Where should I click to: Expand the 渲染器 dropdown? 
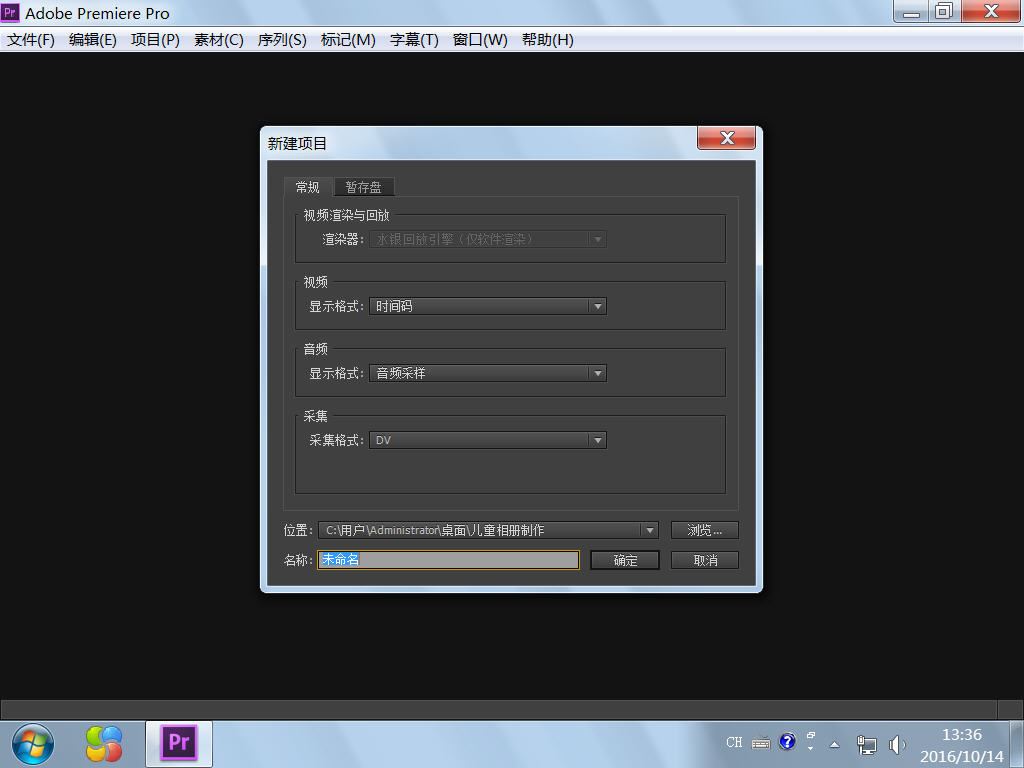coord(488,240)
